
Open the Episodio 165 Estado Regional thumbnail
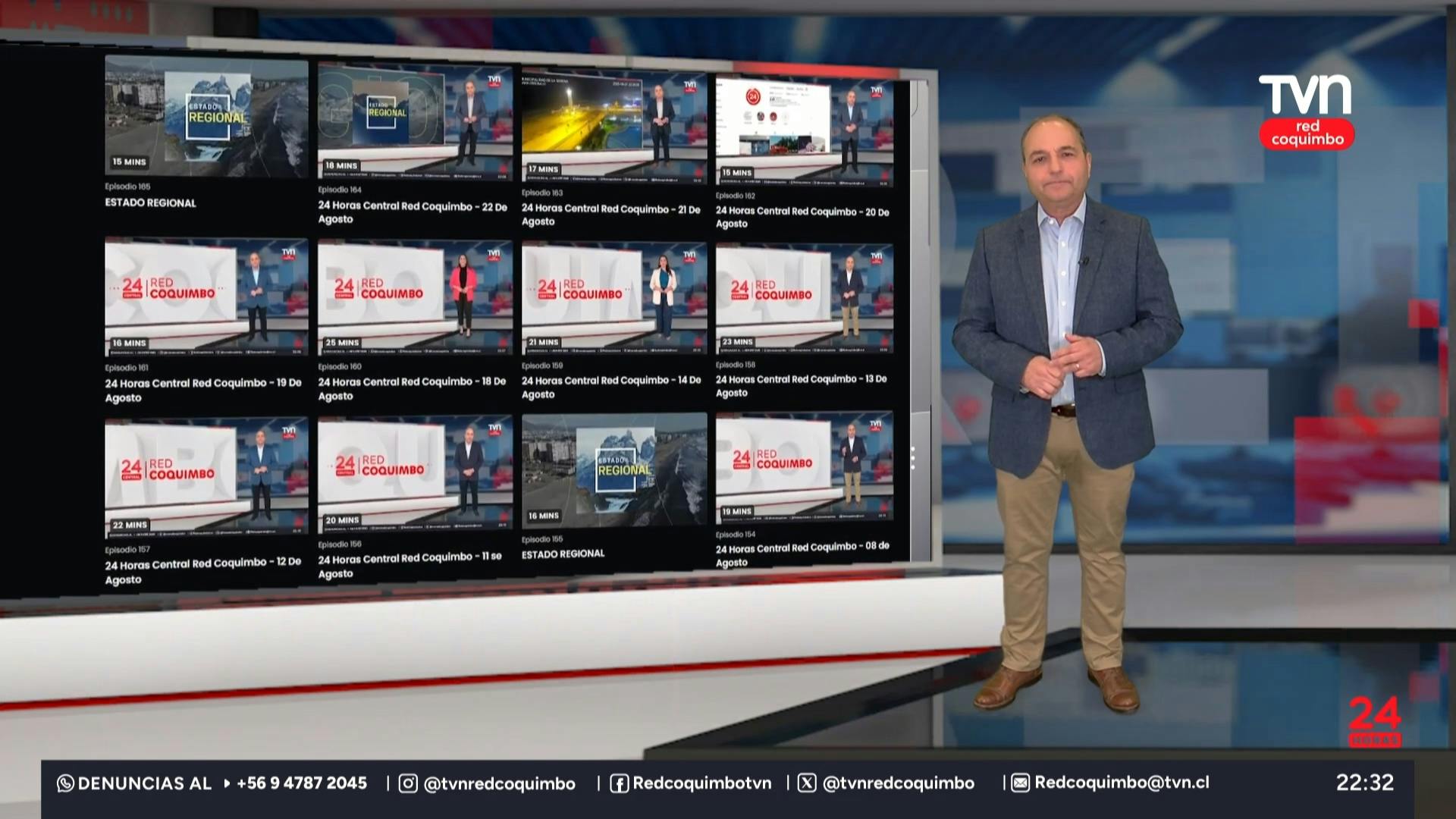(x=206, y=117)
